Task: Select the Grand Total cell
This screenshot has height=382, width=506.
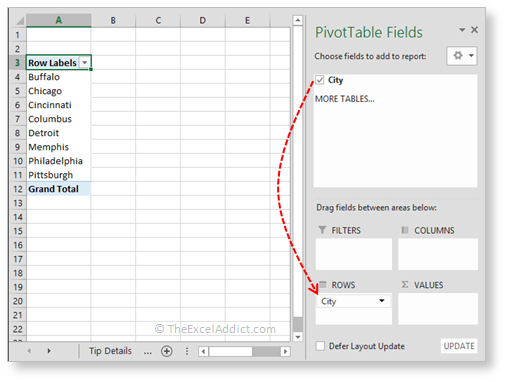Action: [59, 189]
